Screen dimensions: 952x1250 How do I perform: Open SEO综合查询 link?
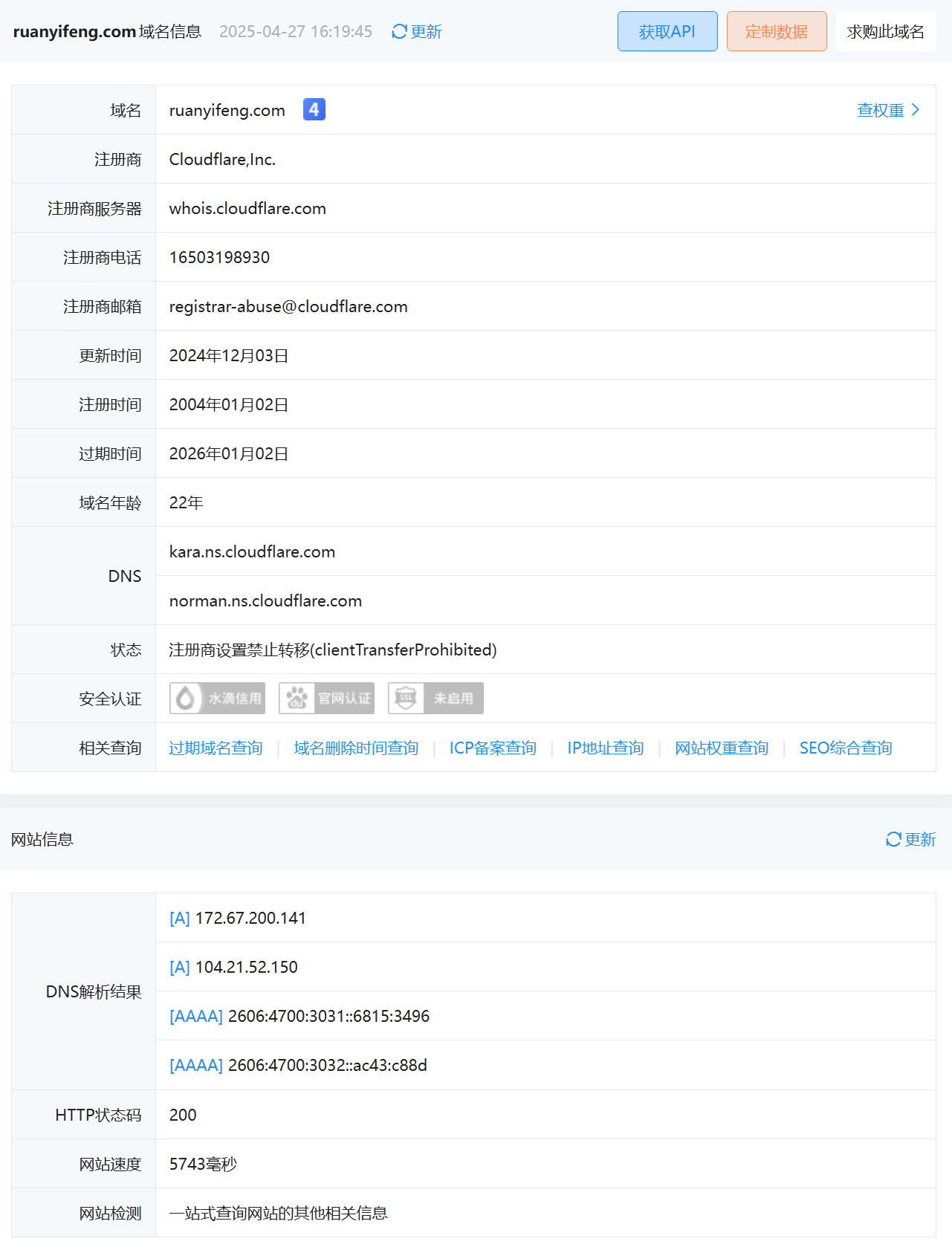pos(846,748)
